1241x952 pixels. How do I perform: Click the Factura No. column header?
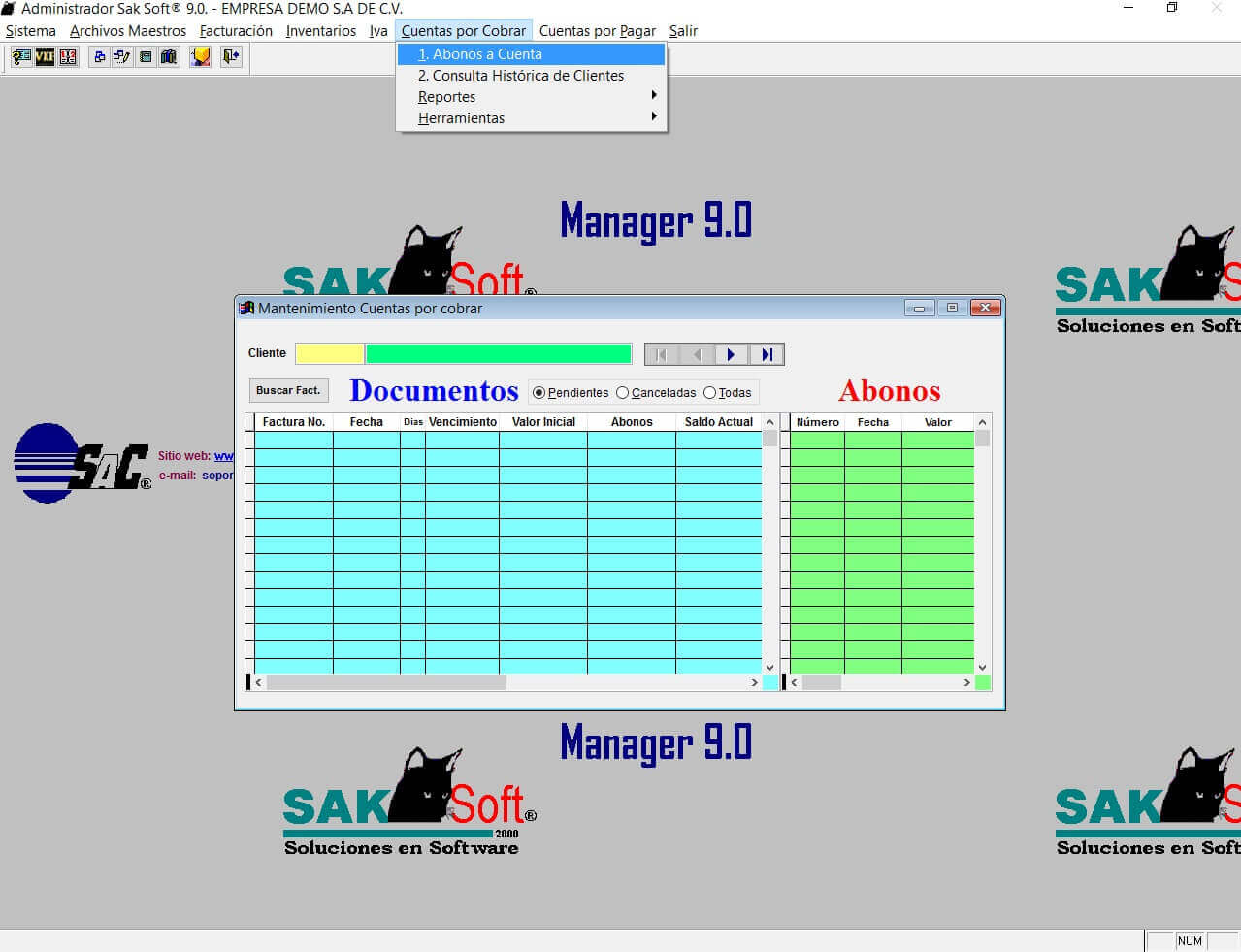pyautogui.click(x=294, y=422)
